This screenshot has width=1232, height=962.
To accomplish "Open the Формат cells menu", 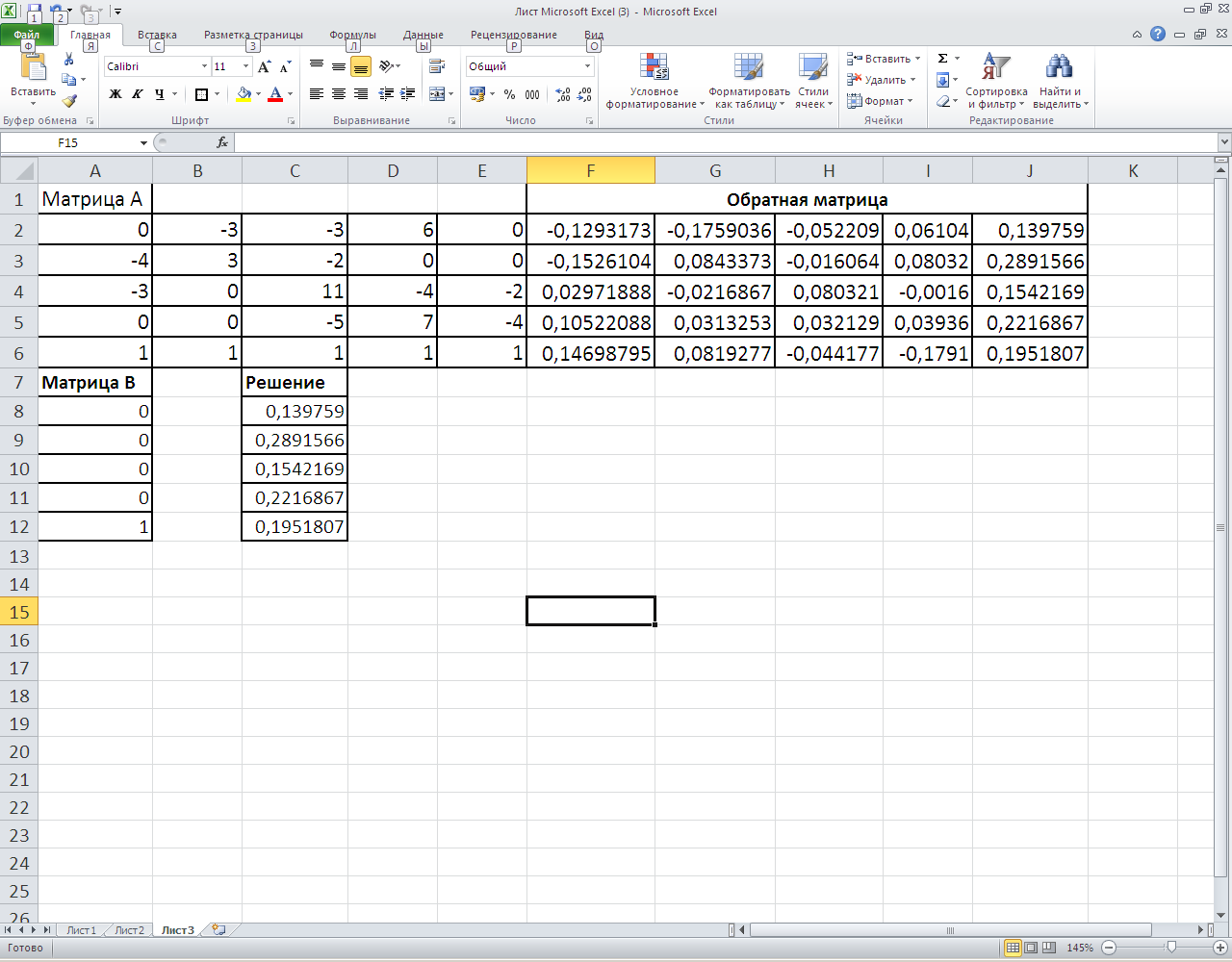I will 877,101.
